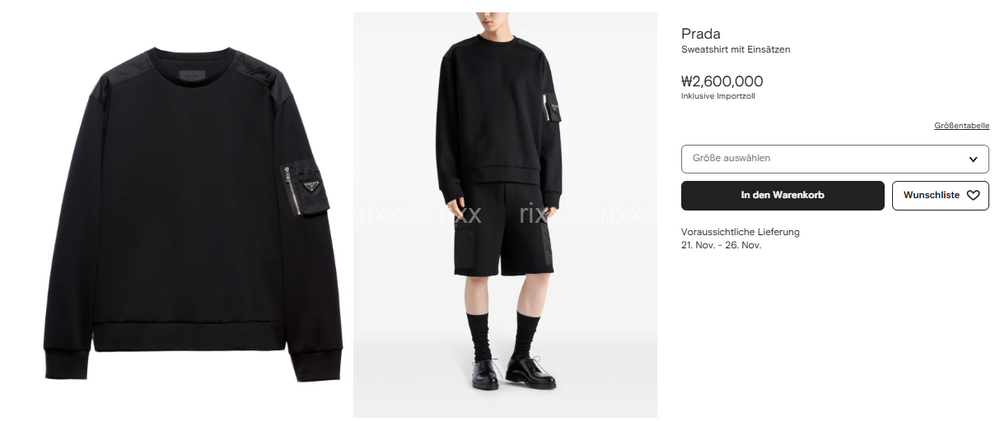Click the Prada brand name heading
Viewport: 1000px width, 421px height.
tap(700, 34)
